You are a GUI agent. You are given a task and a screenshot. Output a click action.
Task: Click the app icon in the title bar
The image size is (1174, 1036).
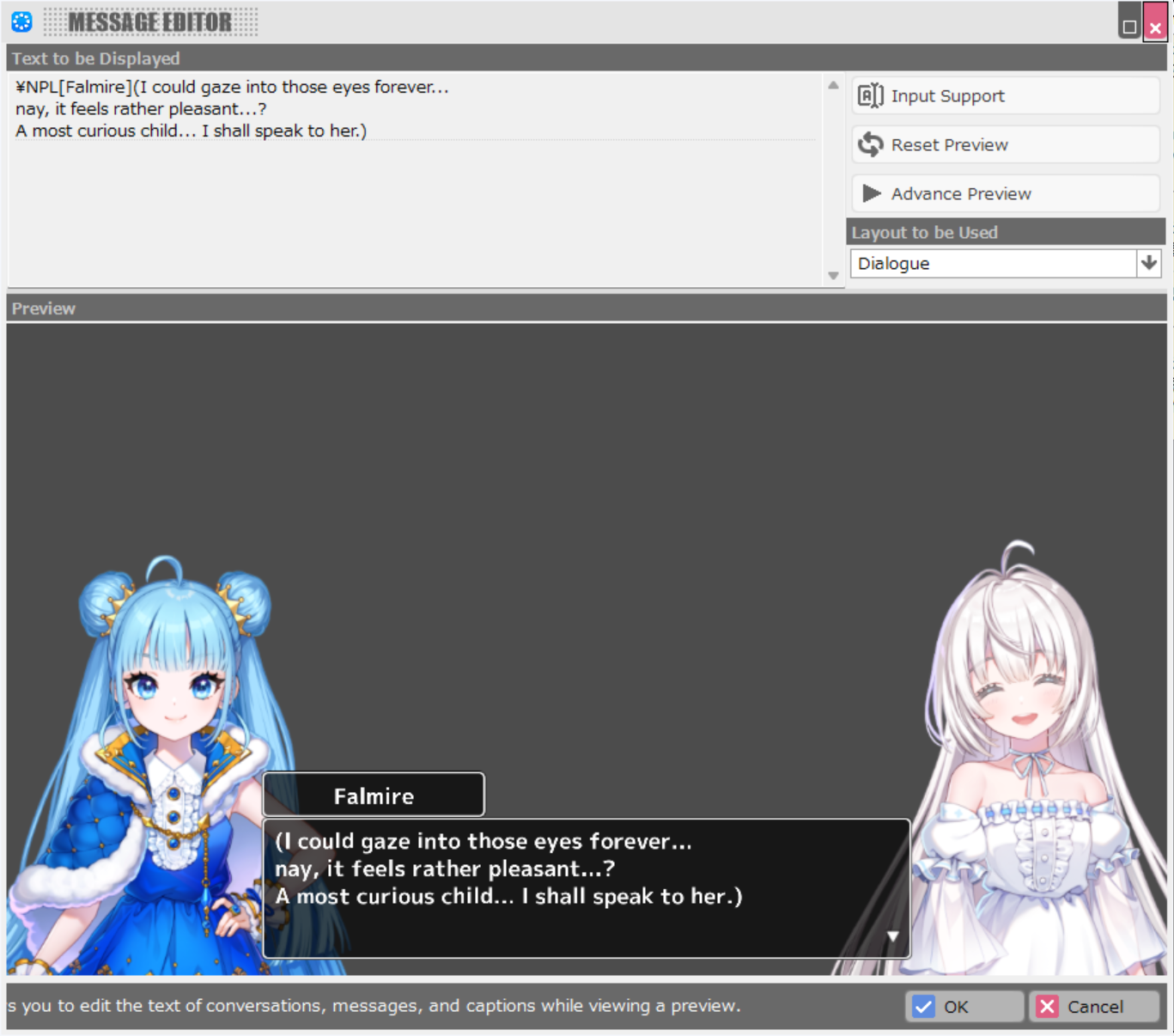(x=20, y=21)
